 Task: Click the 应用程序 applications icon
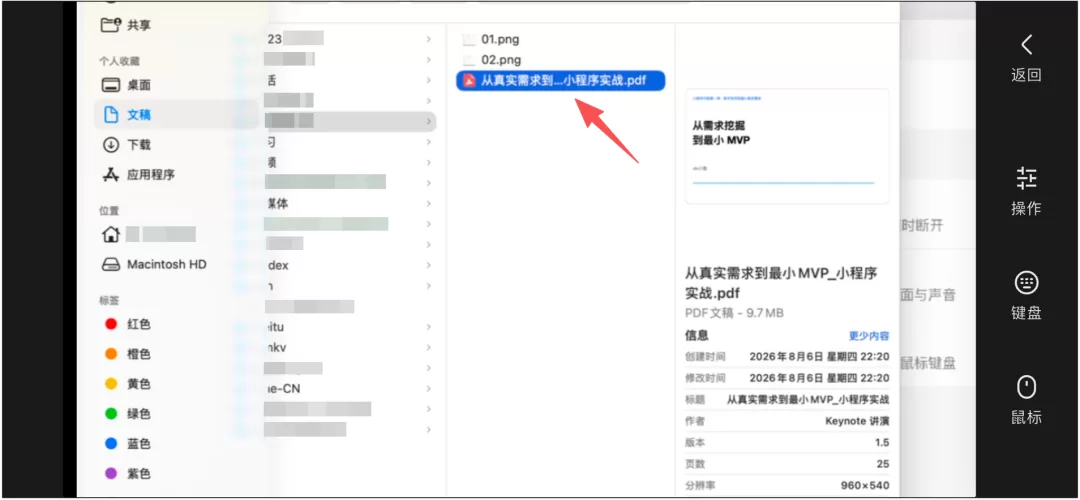click(x=111, y=174)
